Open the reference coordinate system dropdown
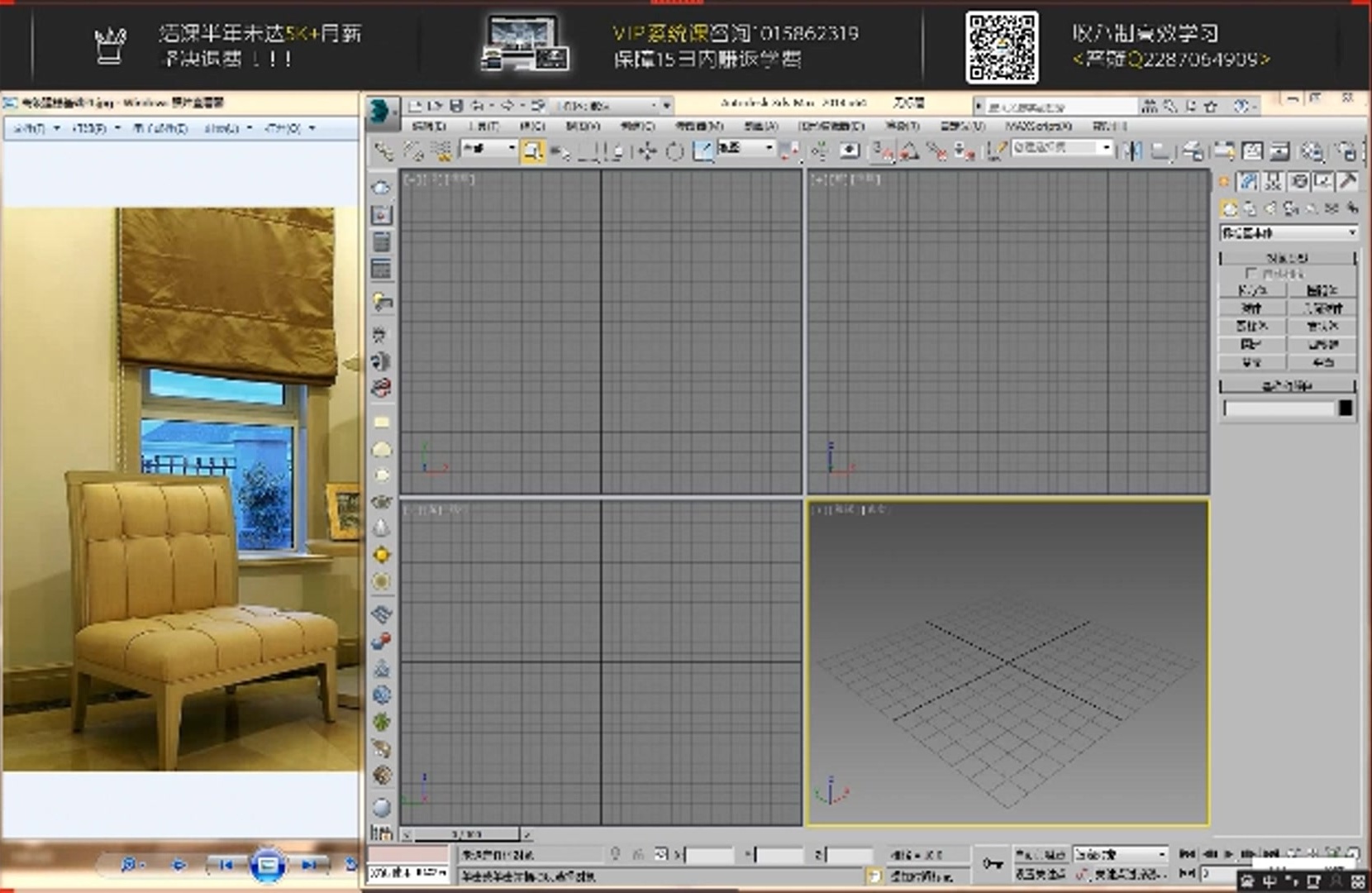The height and width of the screenshot is (893, 1372). (746, 148)
